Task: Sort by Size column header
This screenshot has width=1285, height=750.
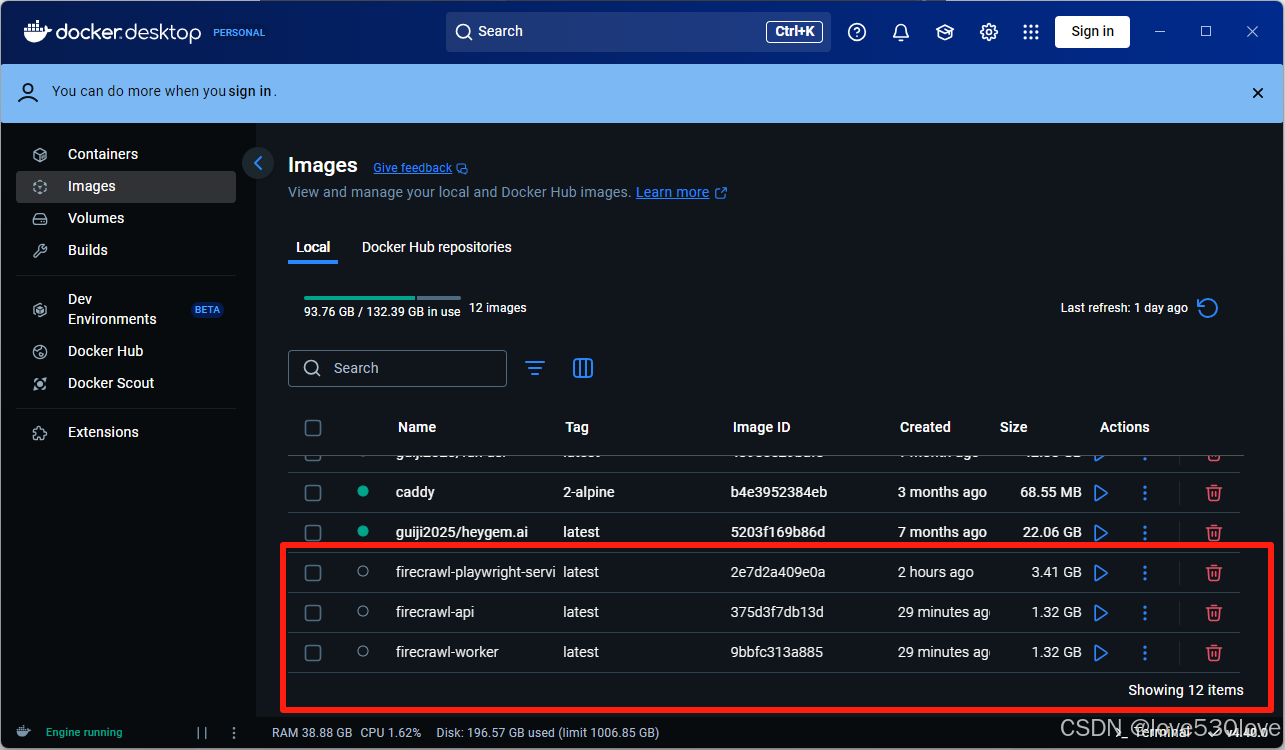Action: [1013, 427]
